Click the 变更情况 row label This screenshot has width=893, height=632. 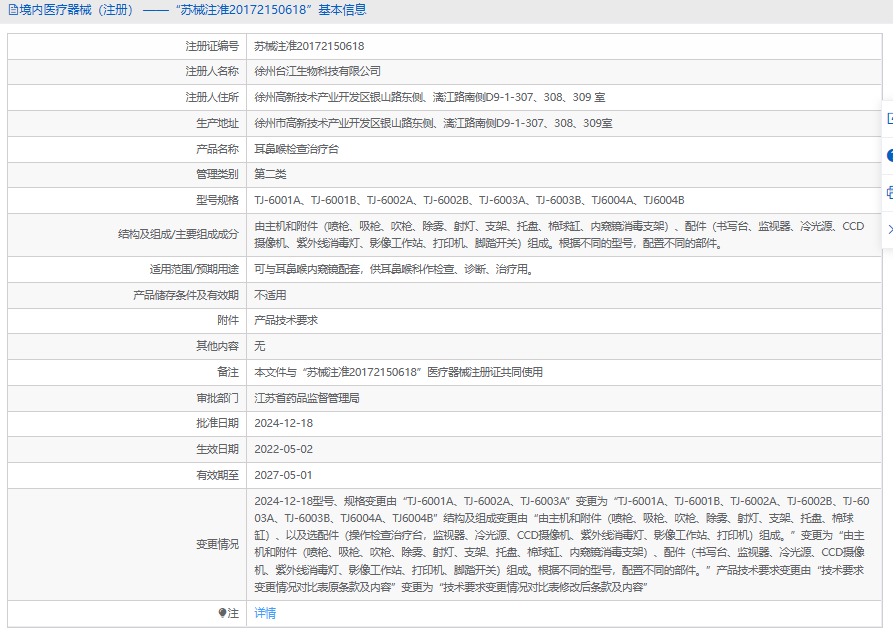click(x=217, y=544)
